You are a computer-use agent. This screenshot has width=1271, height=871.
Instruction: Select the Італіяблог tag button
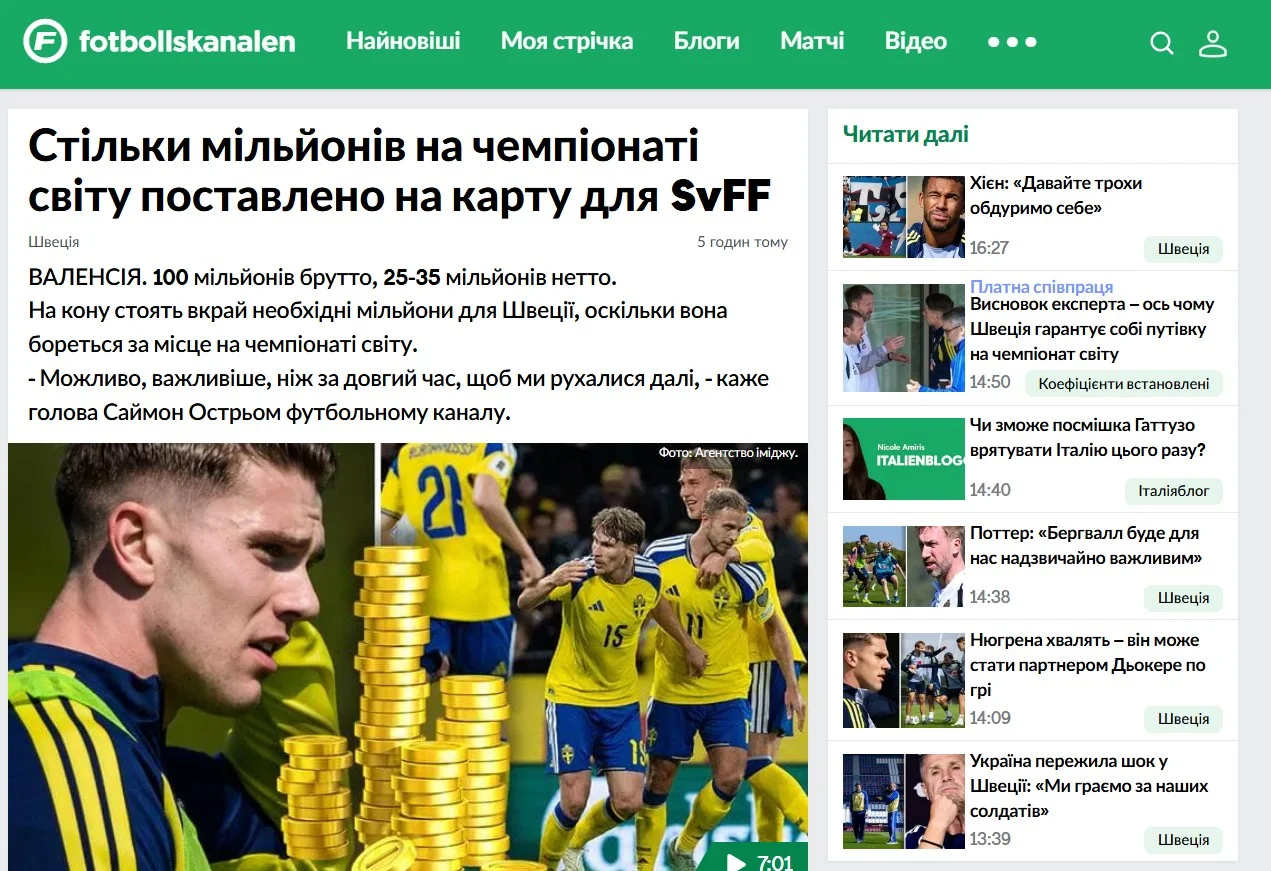click(x=1174, y=491)
